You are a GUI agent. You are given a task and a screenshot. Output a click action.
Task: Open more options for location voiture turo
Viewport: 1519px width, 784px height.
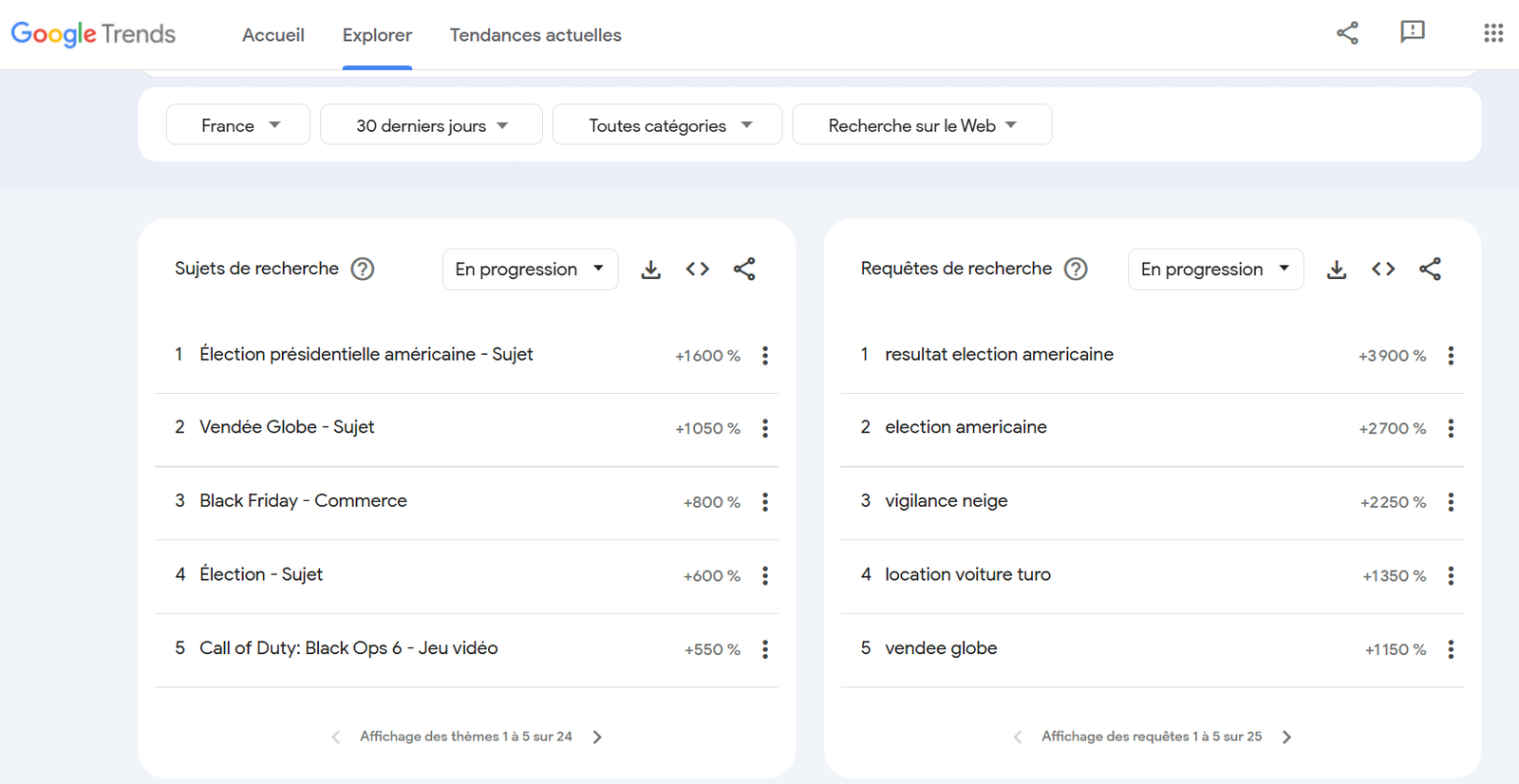pyautogui.click(x=1451, y=575)
